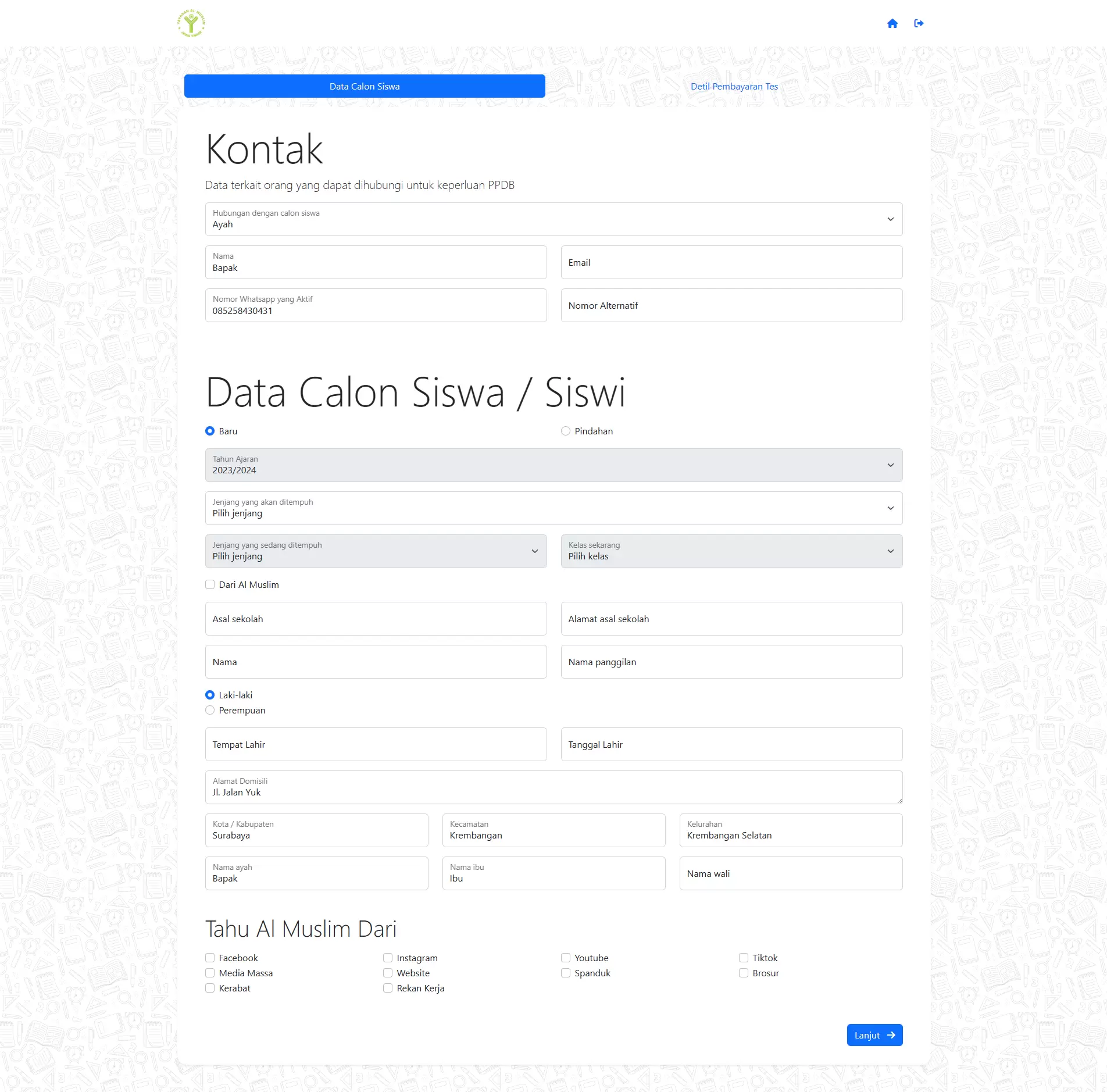
Task: Select the Pindahan radio option
Action: click(x=566, y=431)
